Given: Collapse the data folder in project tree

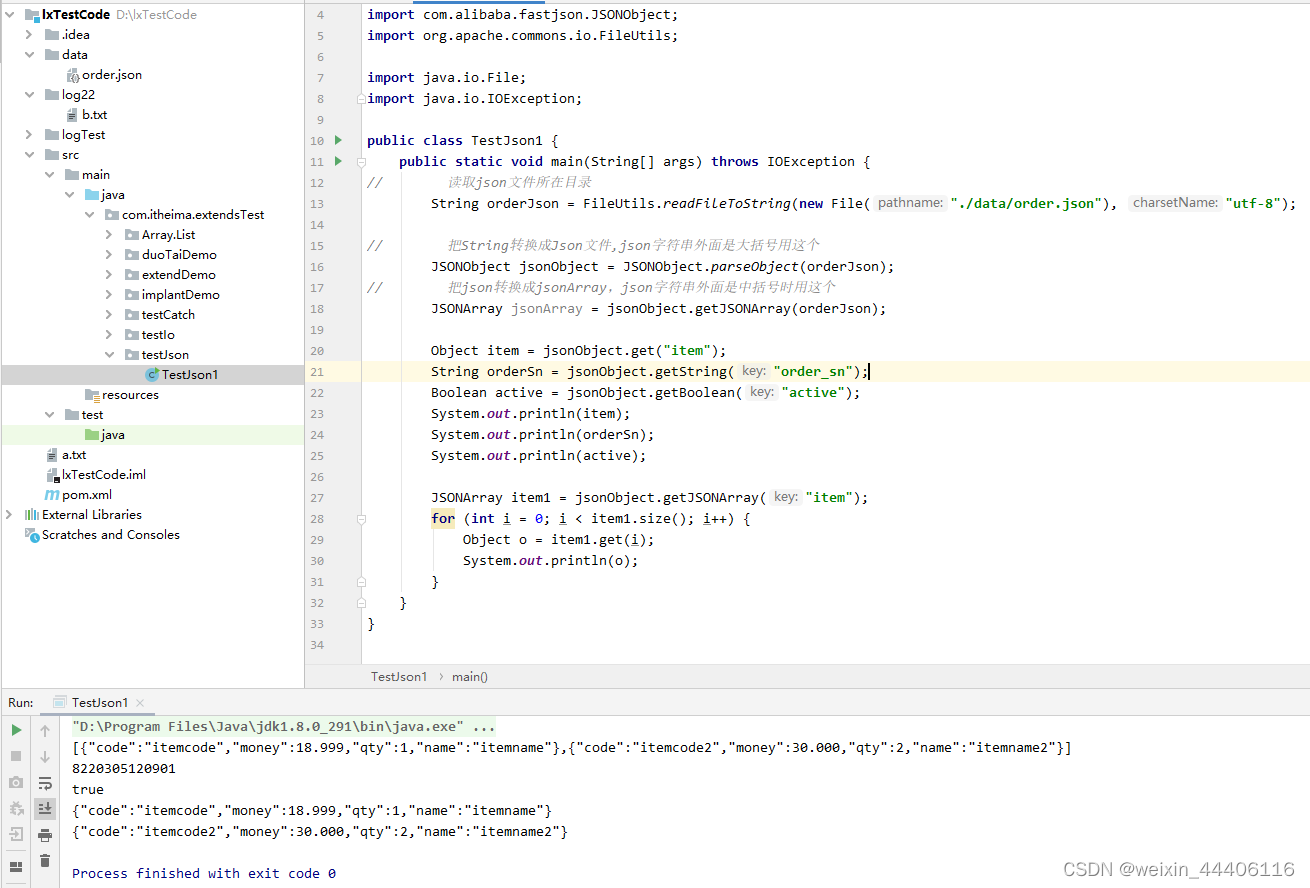Looking at the screenshot, I should [x=29, y=54].
